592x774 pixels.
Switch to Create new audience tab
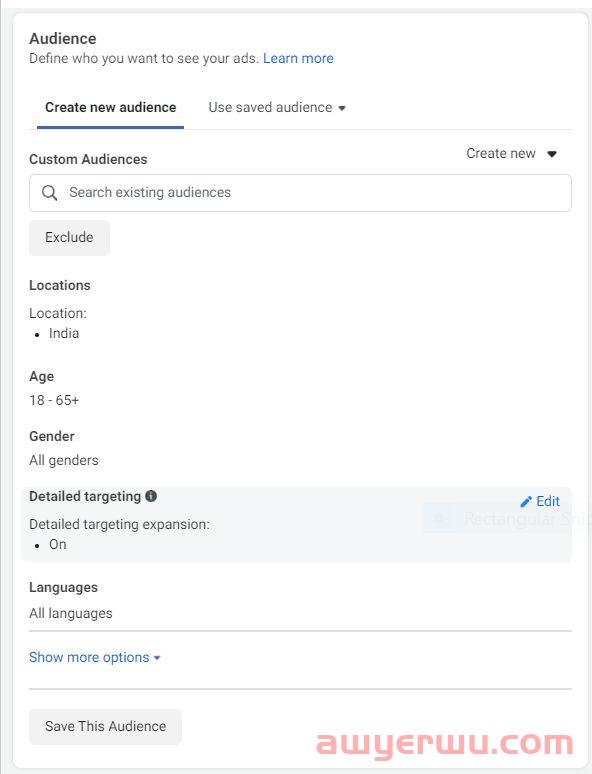[x=111, y=107]
